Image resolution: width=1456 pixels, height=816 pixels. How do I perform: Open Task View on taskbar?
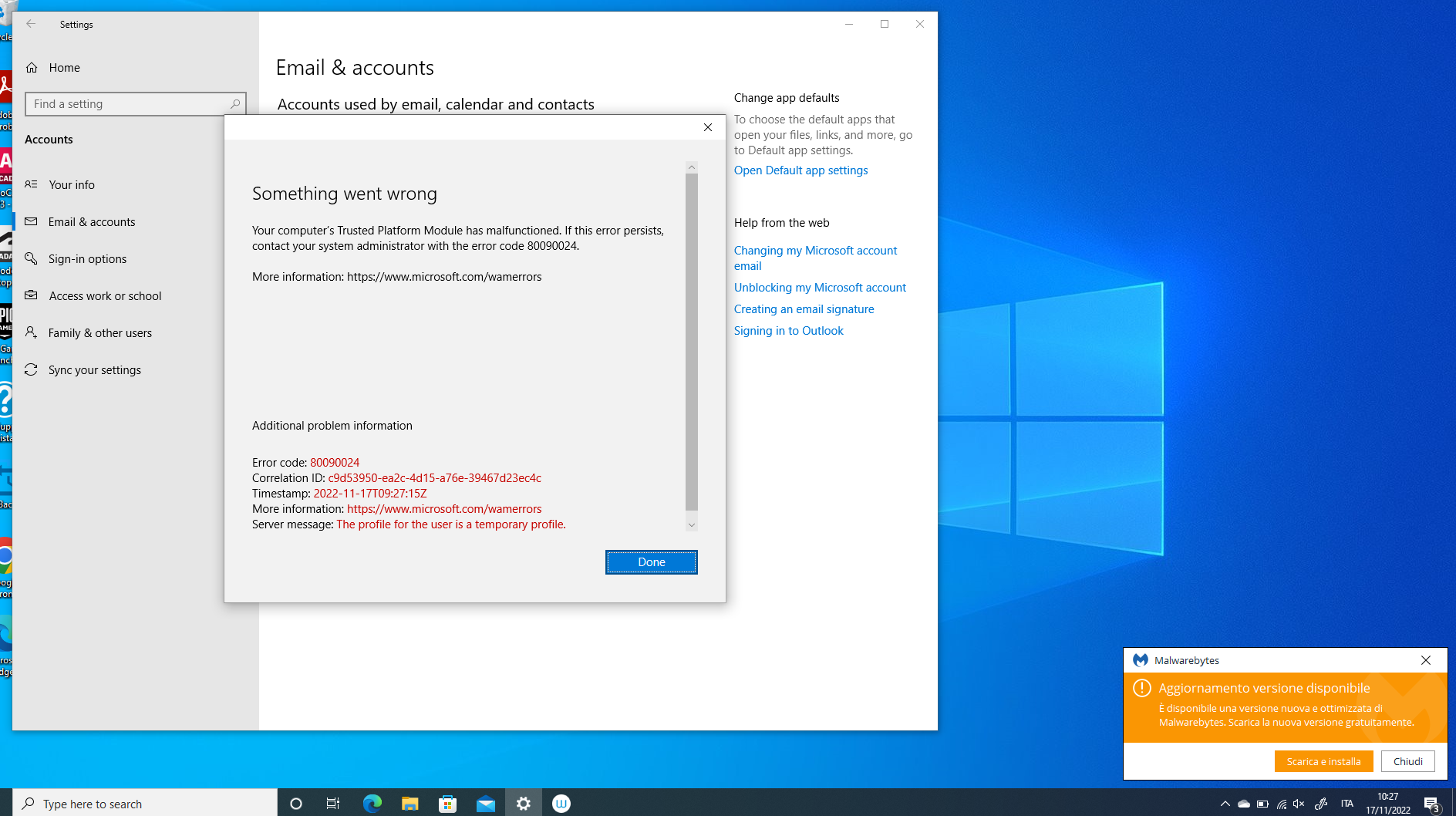click(x=333, y=804)
